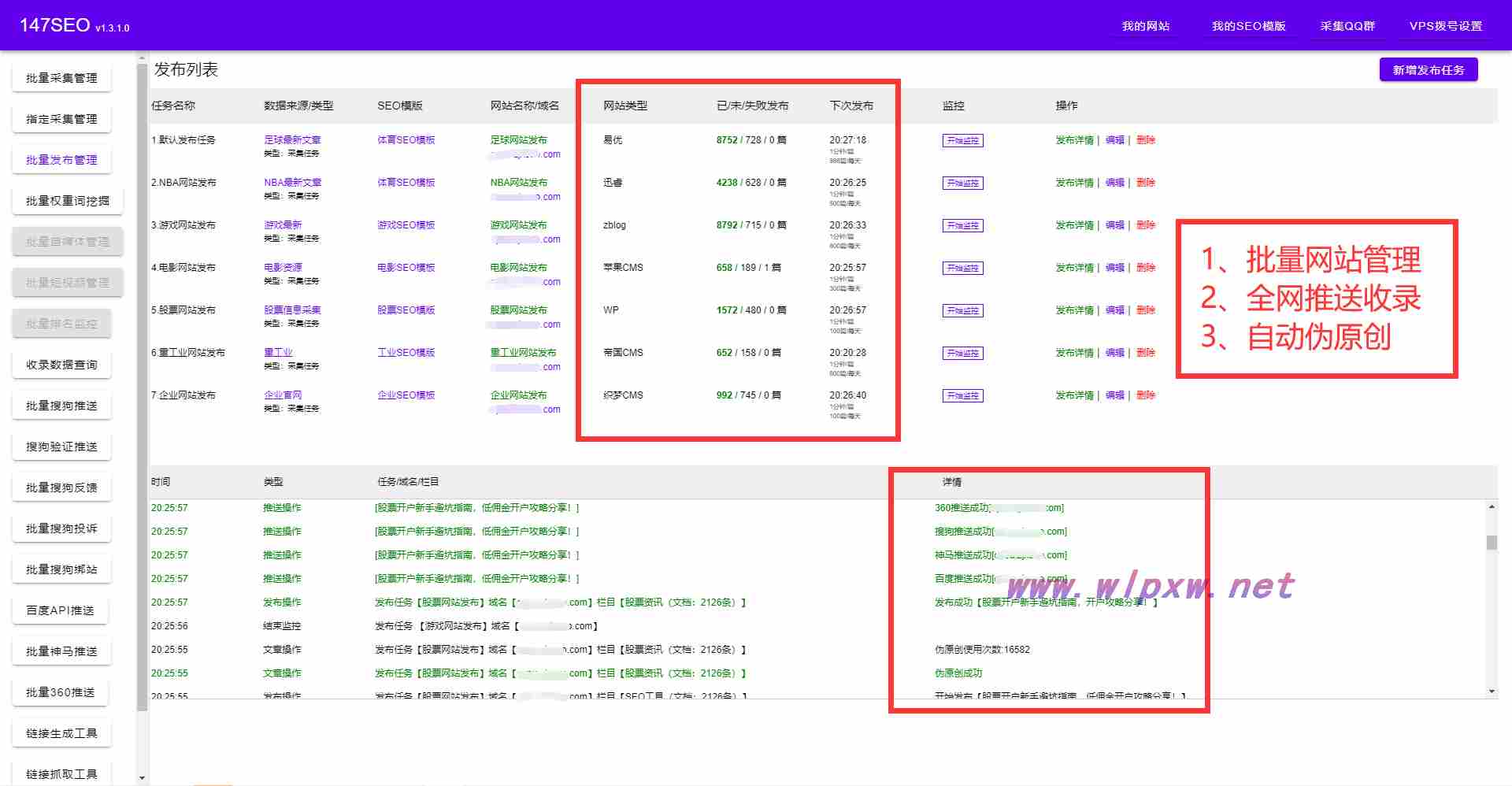This screenshot has width=1512, height=786.
Task: Open 游戏最新 data source link
Action: [x=283, y=225]
